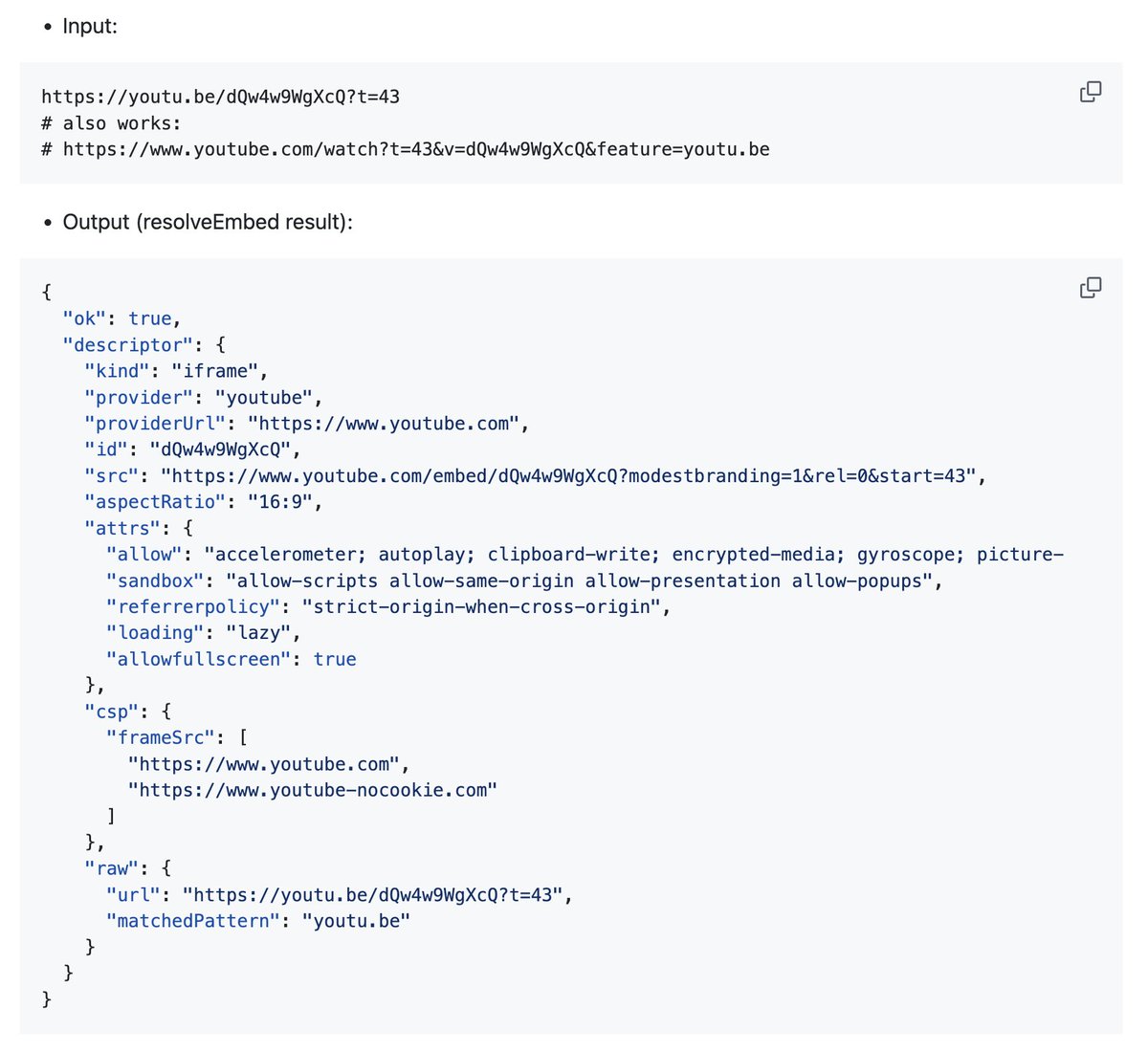This screenshot has width=1148, height=1052.
Task: Click the "loading": "lazy" line
Action: [204, 633]
